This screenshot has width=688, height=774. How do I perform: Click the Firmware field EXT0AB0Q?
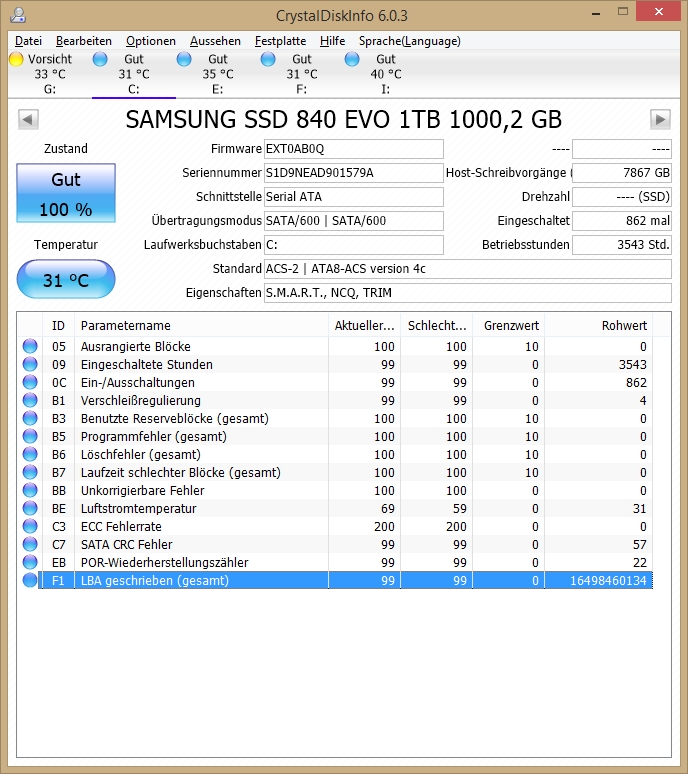coord(354,149)
